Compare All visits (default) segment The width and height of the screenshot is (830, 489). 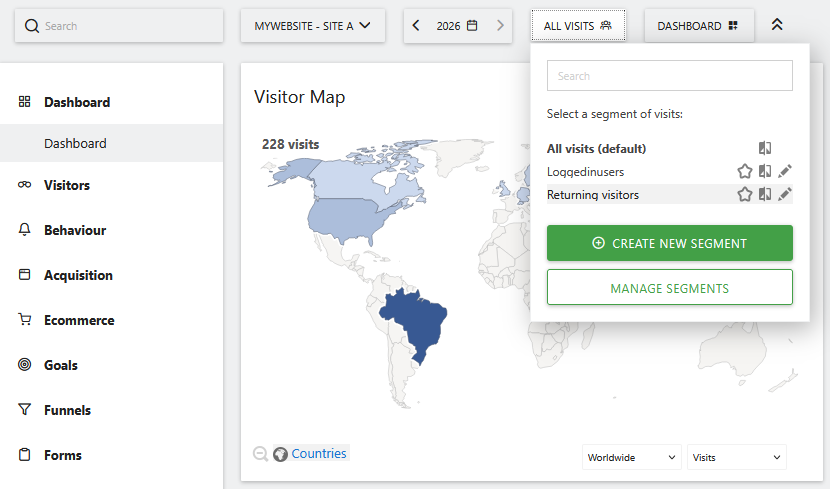tap(765, 149)
